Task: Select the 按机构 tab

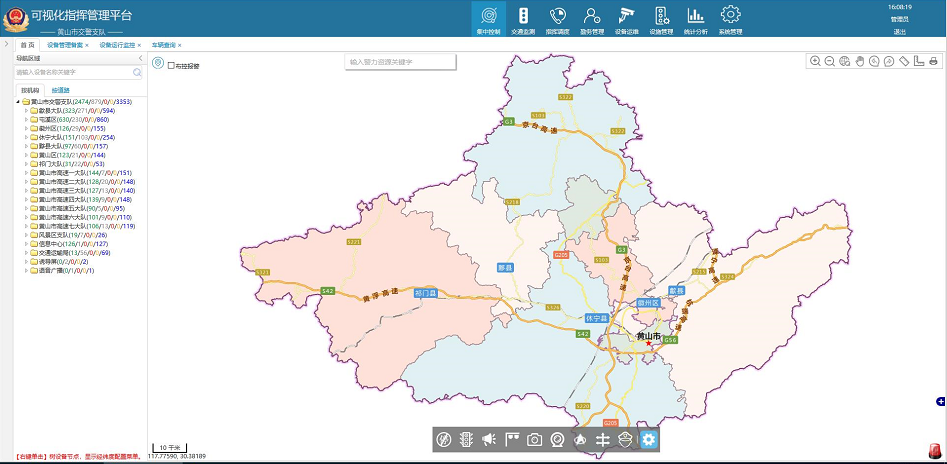Action: pyautogui.click(x=29, y=90)
